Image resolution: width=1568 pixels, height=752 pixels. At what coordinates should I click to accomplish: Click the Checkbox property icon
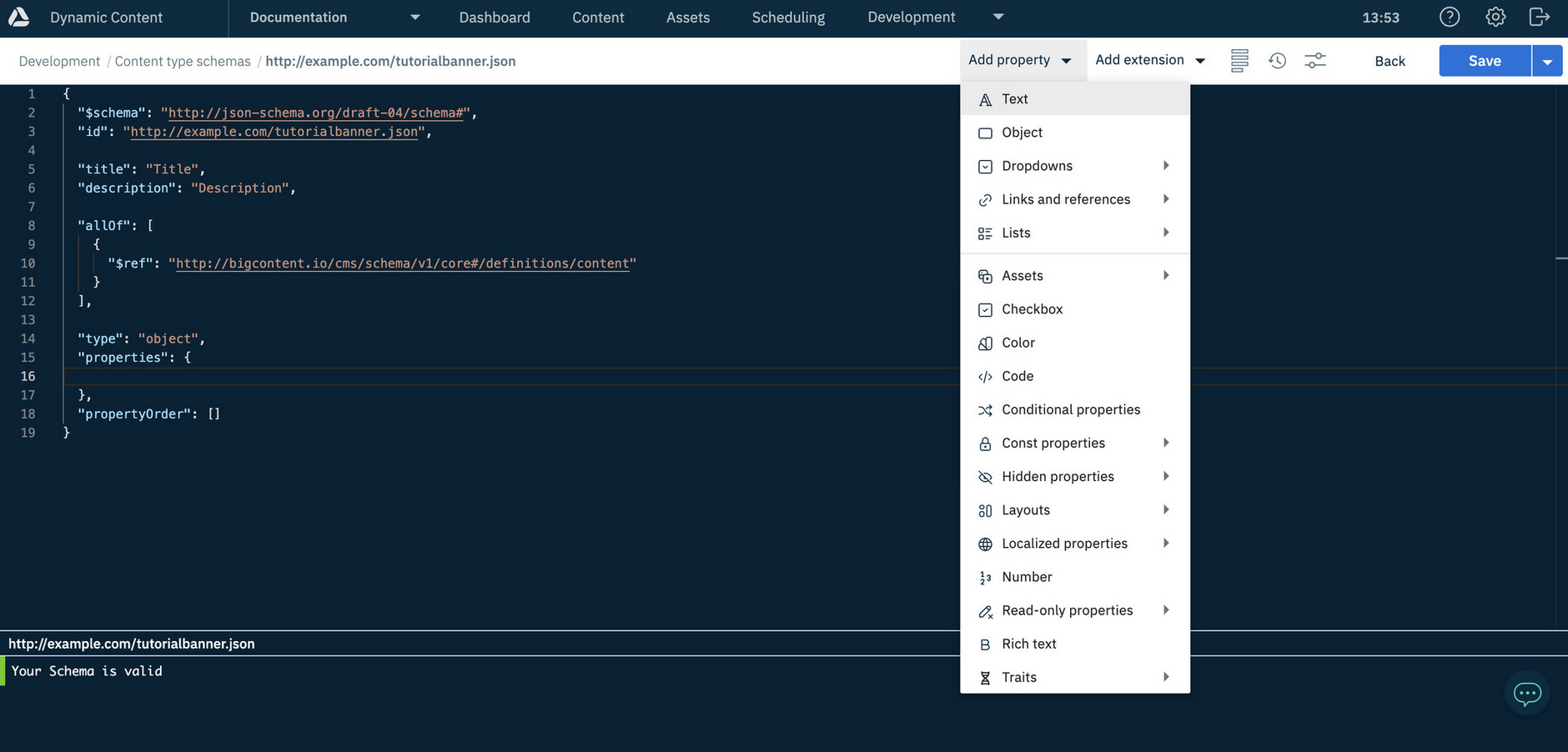click(x=985, y=309)
